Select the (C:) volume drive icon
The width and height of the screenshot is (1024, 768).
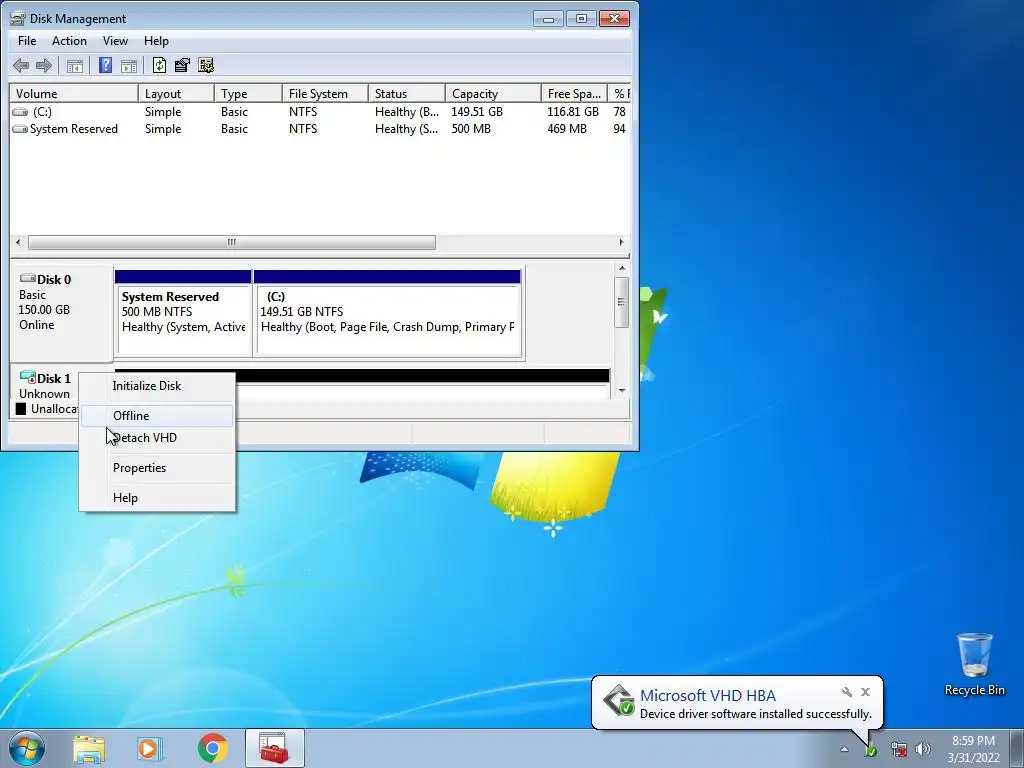[x=21, y=112]
